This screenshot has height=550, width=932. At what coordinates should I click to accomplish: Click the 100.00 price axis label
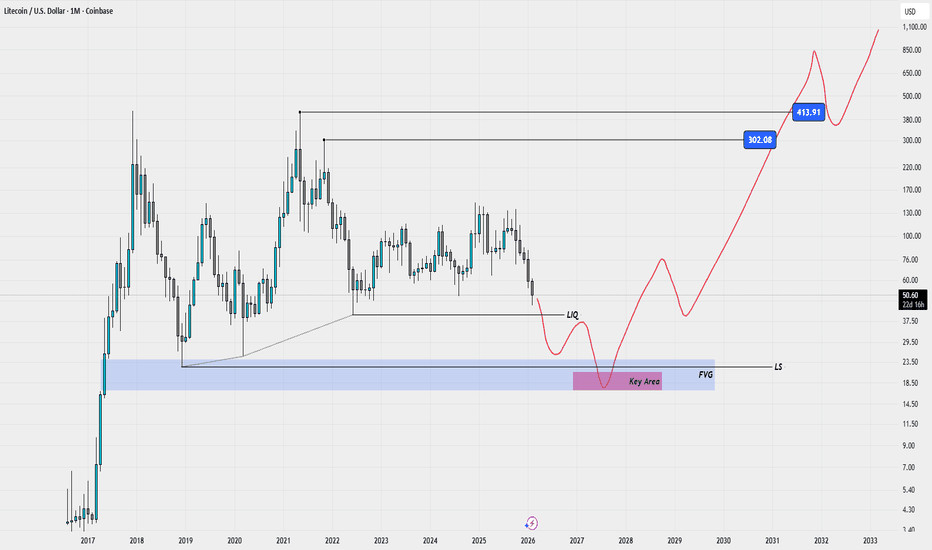(910, 237)
